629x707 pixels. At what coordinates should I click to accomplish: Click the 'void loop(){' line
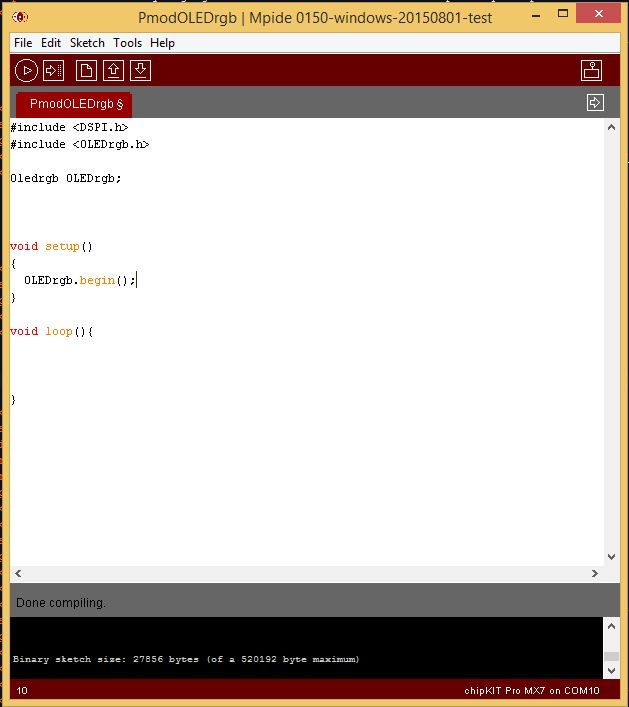52,332
